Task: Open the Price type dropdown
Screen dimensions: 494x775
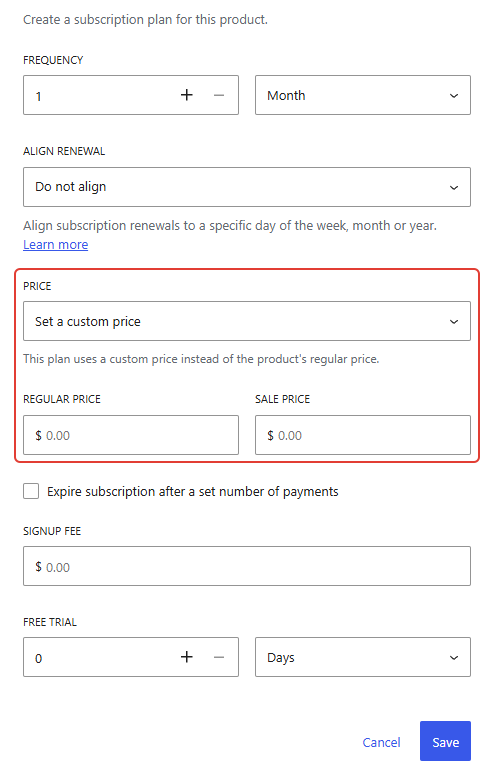Action: [247, 321]
